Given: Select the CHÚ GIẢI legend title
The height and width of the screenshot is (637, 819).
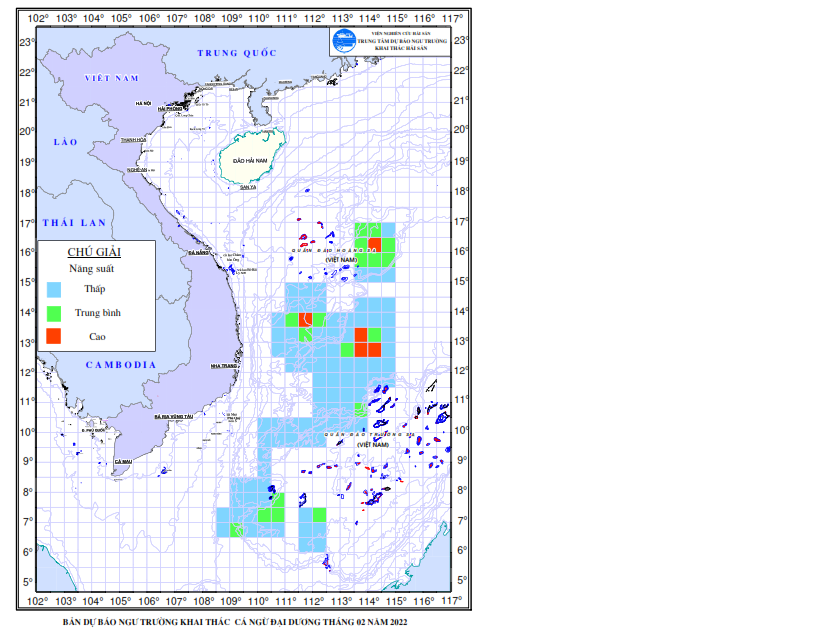Looking at the screenshot, I should click(x=94, y=252).
